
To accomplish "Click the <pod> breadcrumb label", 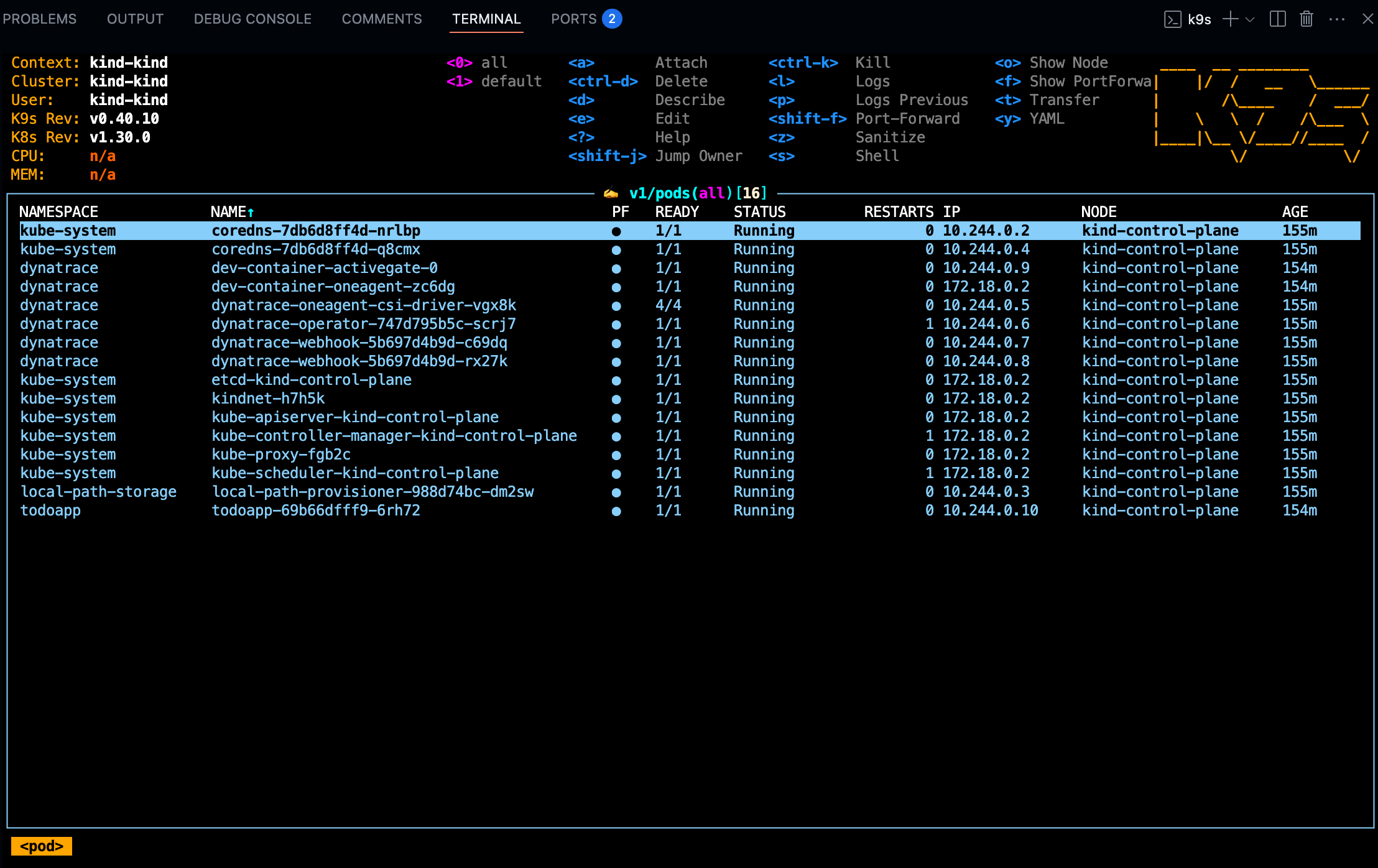I will point(42,846).
